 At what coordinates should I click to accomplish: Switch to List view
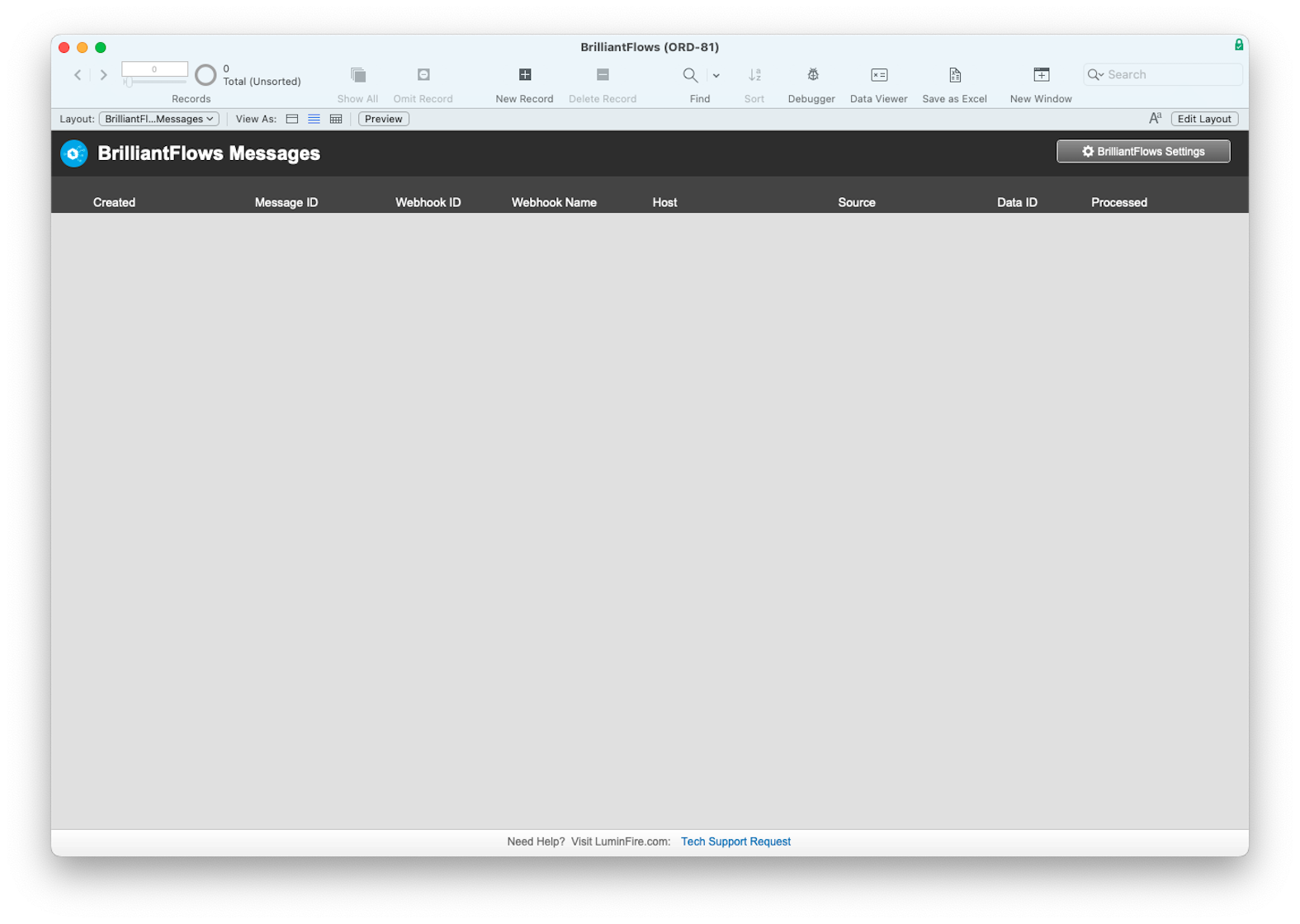click(314, 119)
